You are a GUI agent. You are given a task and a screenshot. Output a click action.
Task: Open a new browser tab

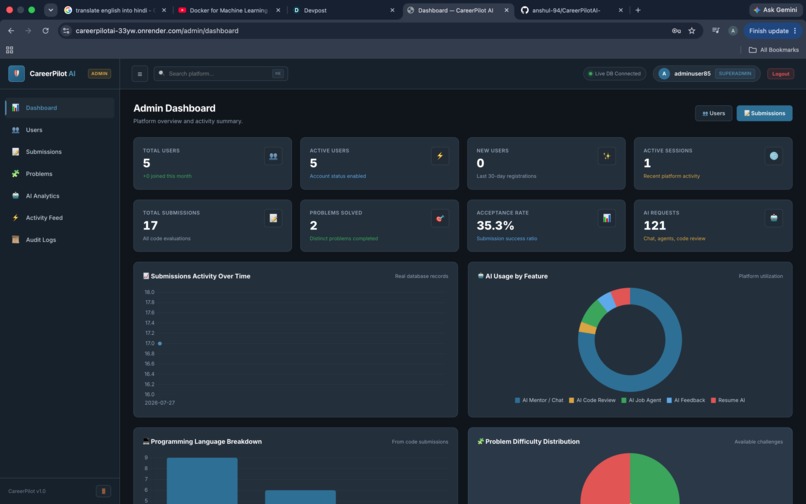click(x=638, y=10)
